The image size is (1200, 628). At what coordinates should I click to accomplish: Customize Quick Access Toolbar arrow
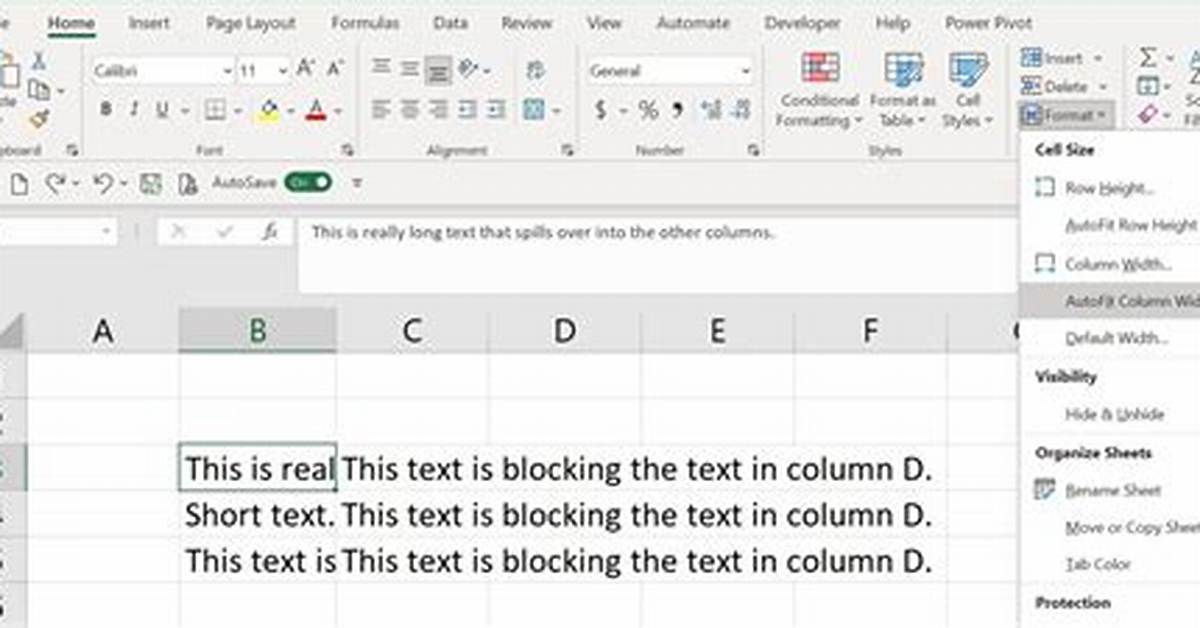tap(358, 184)
